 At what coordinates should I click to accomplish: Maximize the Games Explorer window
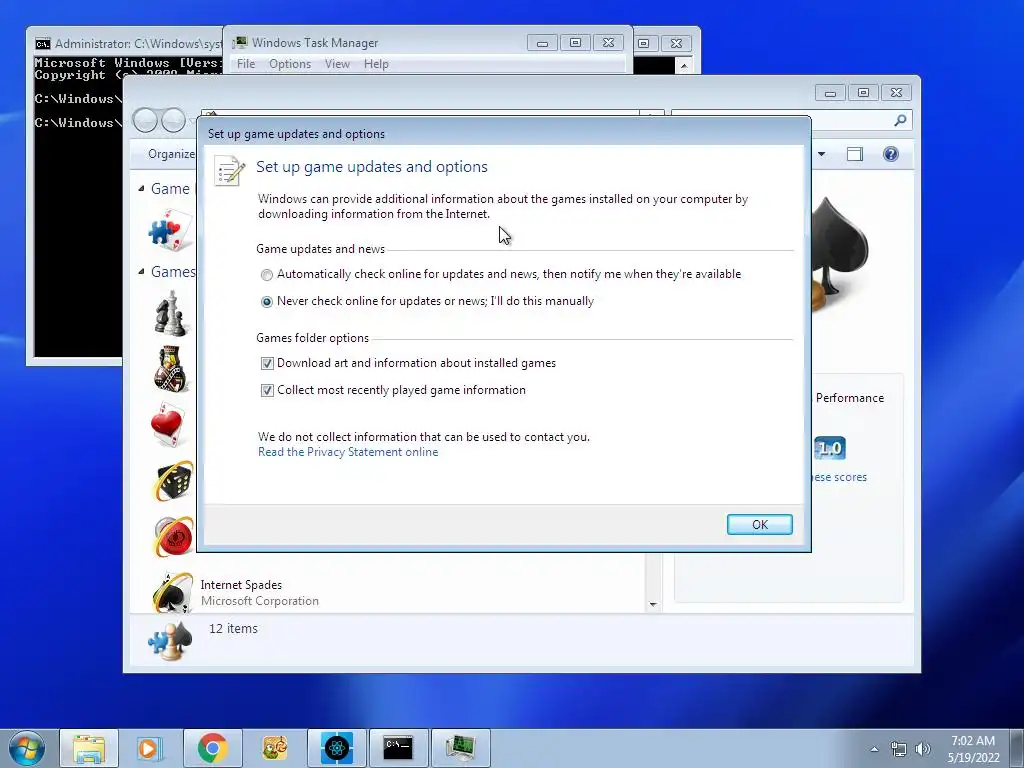point(863,93)
